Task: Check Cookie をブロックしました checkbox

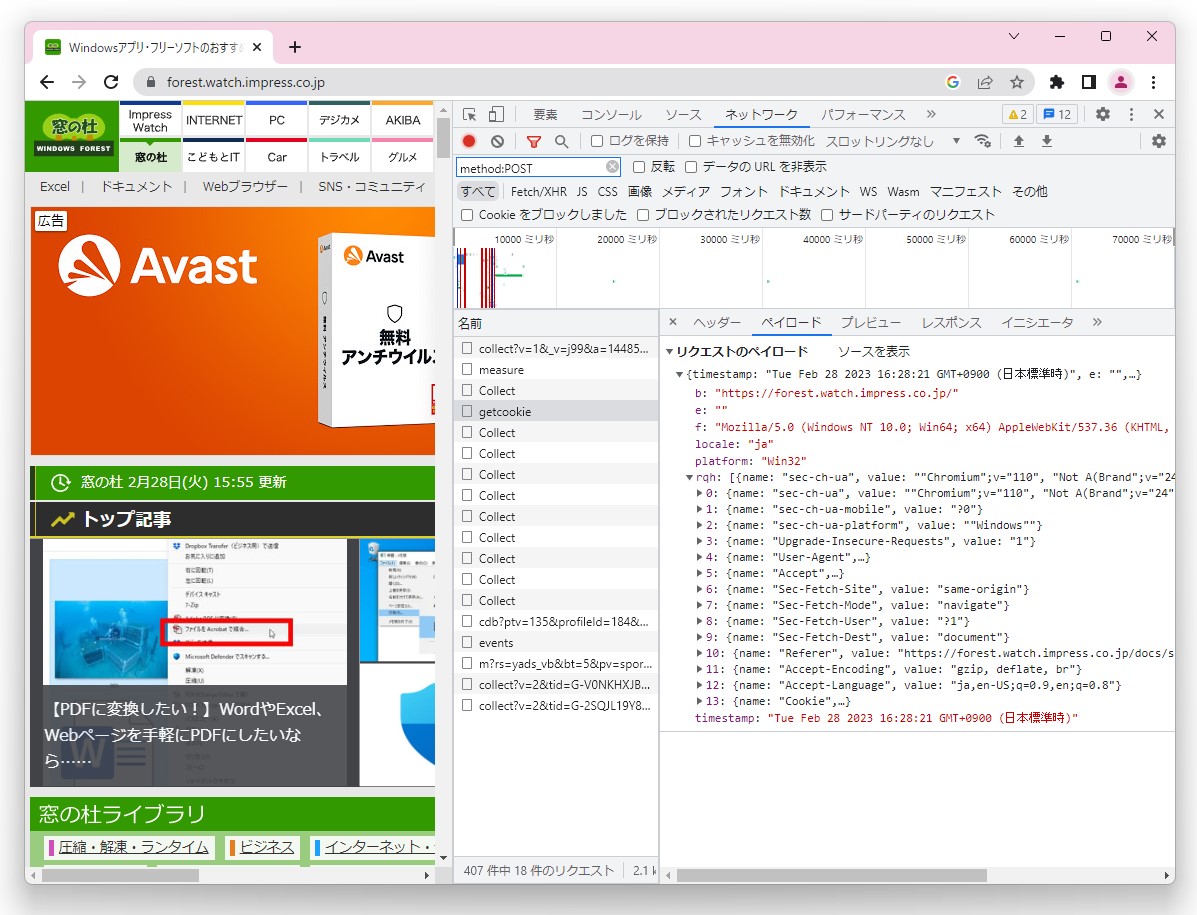Action: [466, 215]
